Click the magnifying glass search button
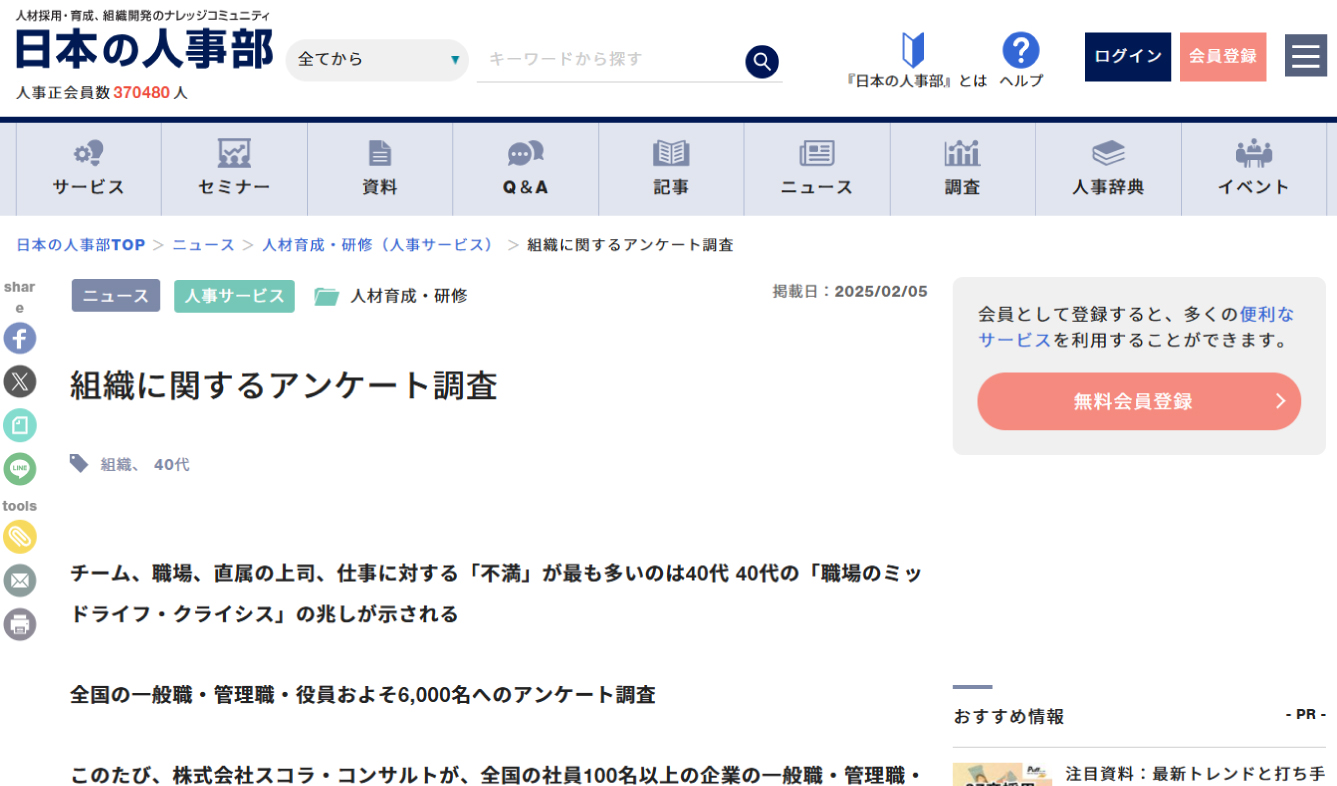Image resolution: width=1337 pixels, height=786 pixels. click(x=762, y=62)
